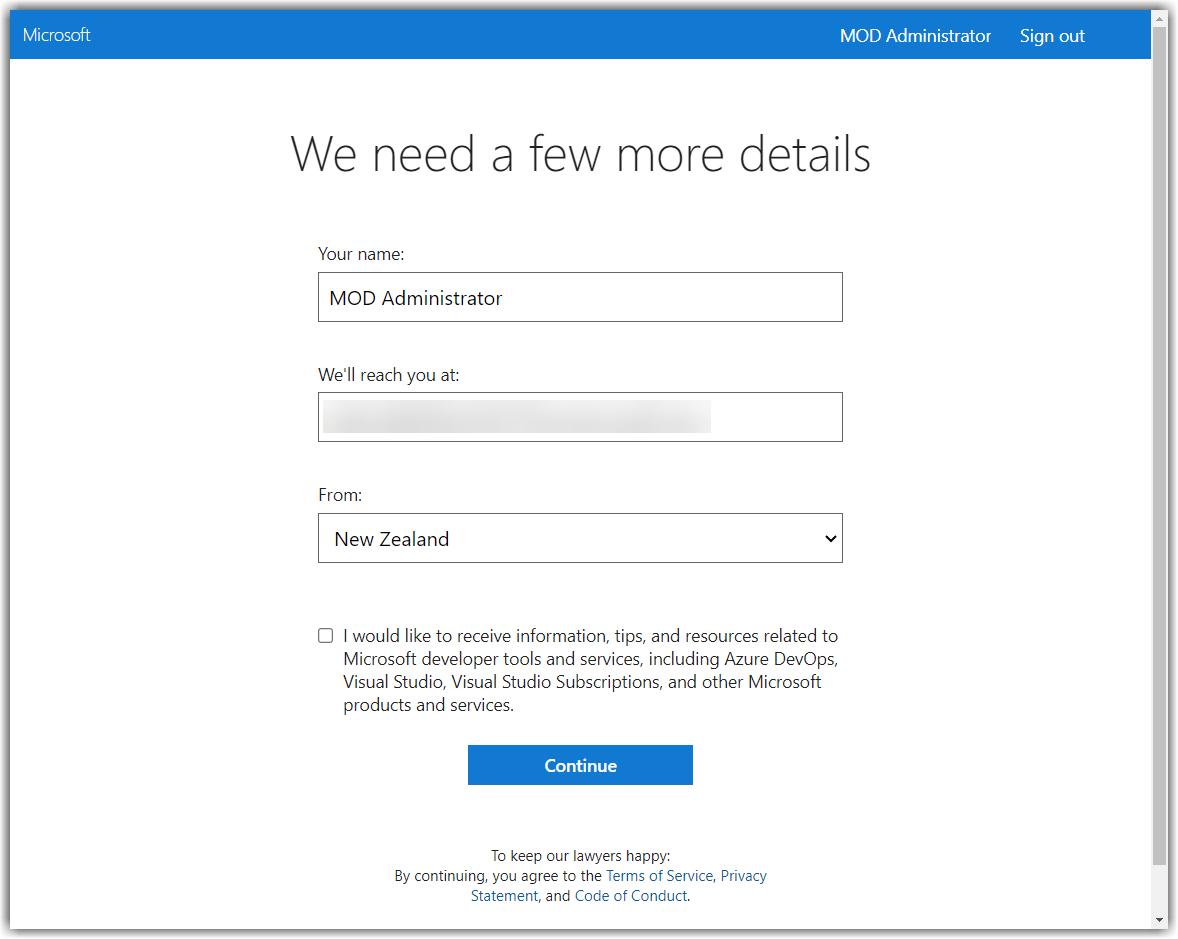Open the MOD Administrator account link

click(x=915, y=35)
